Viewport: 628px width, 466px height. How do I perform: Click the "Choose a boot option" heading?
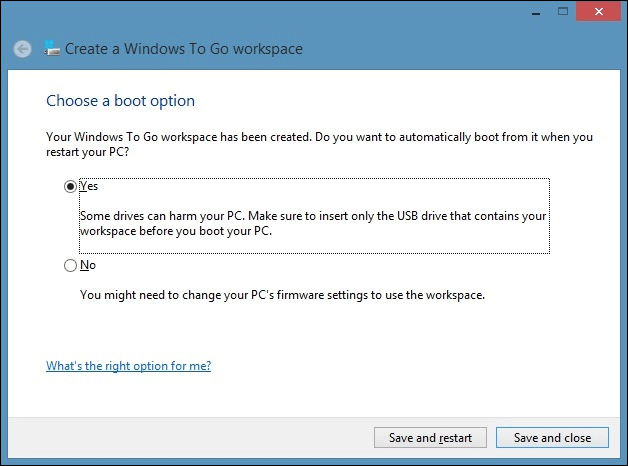point(120,101)
